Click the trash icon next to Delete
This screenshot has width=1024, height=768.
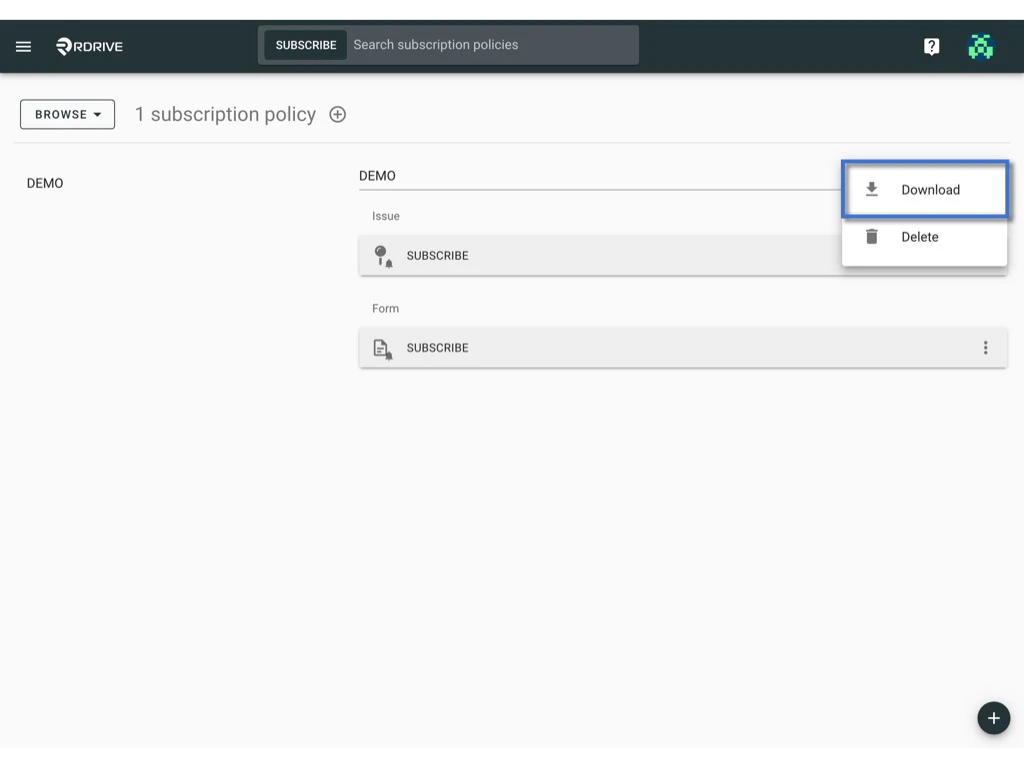tap(871, 236)
